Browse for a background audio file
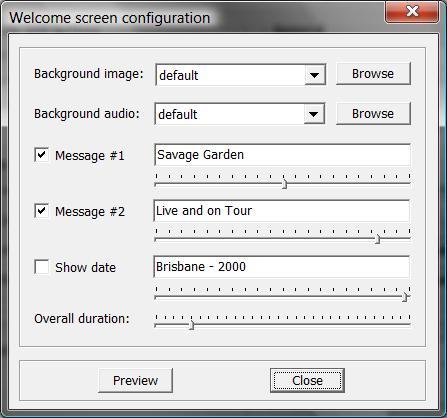The width and height of the screenshot is (447, 418). (373, 114)
